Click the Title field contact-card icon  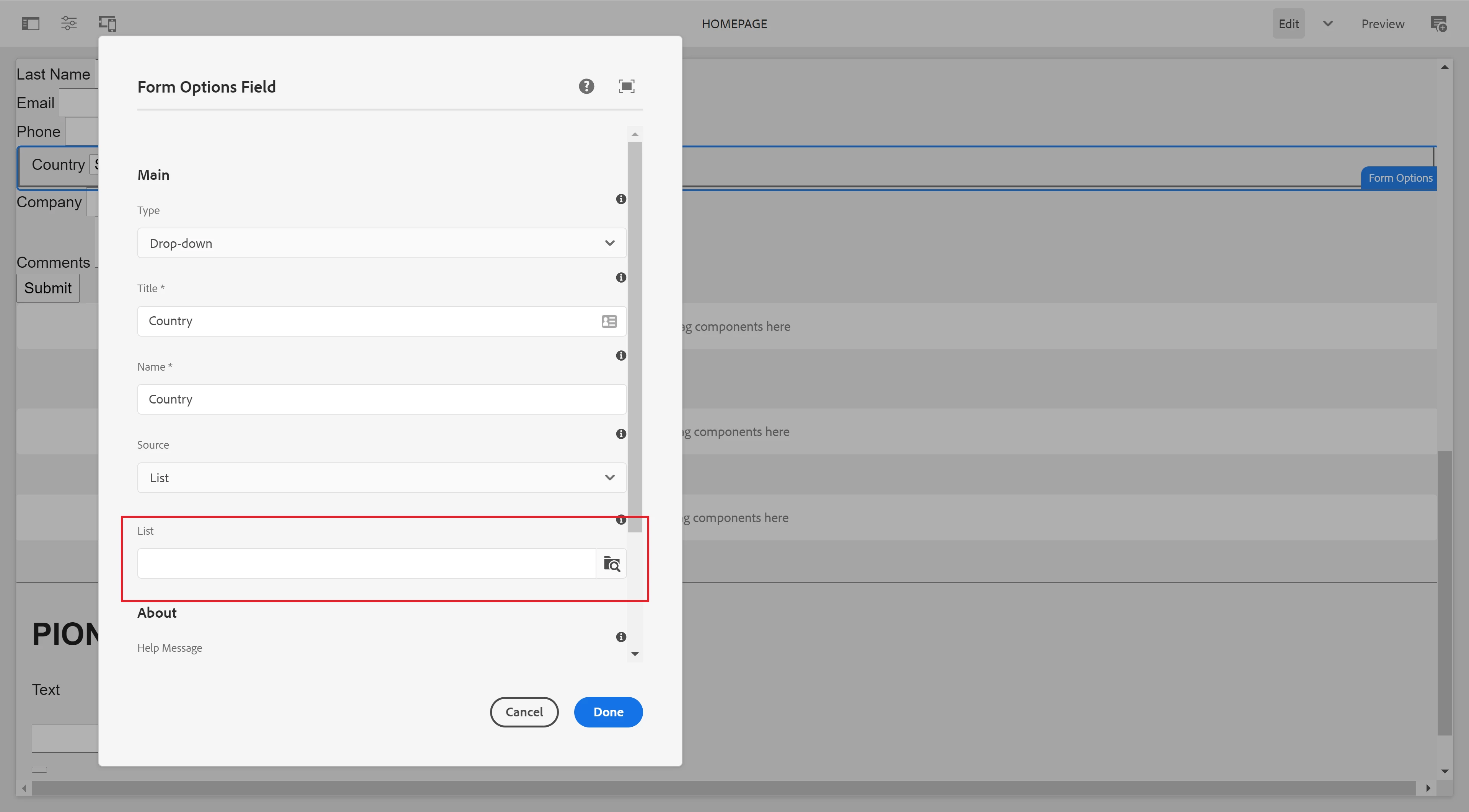coord(609,321)
